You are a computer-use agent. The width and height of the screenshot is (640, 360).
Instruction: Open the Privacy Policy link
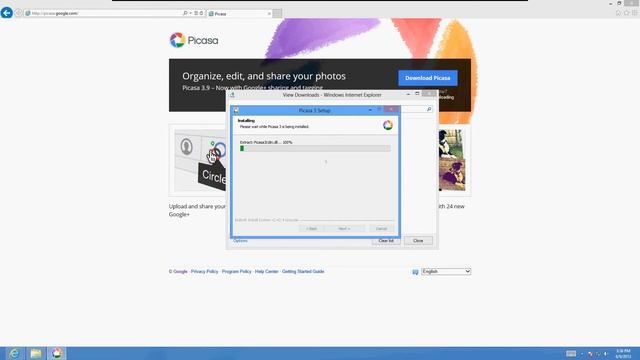point(204,271)
